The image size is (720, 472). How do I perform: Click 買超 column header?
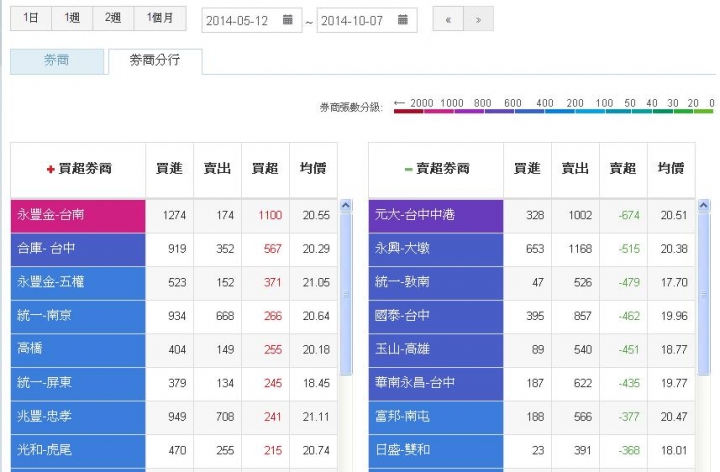(x=265, y=169)
